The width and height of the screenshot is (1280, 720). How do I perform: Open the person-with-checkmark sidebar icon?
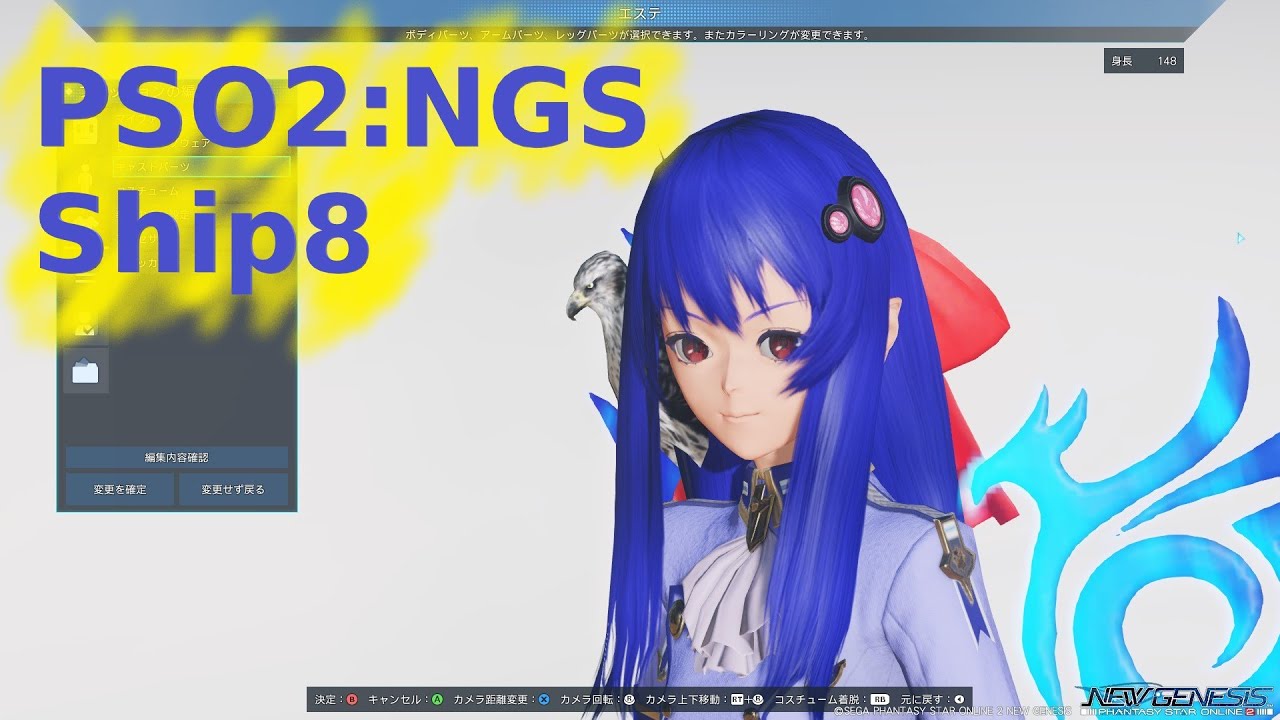tap(86, 322)
